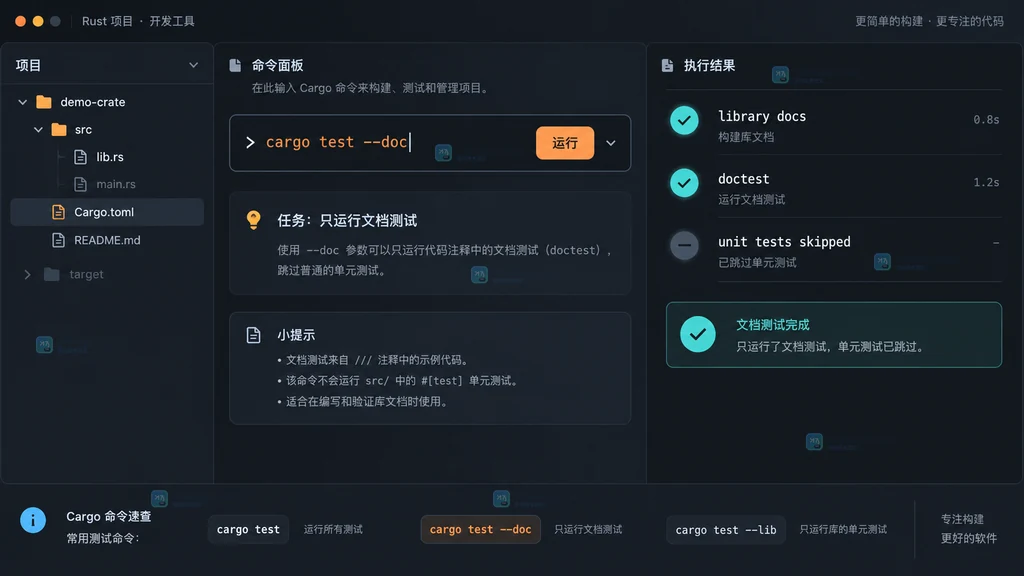1024x576 pixels.
Task: Click the 运行所有测试 description
Action: pos(333,530)
